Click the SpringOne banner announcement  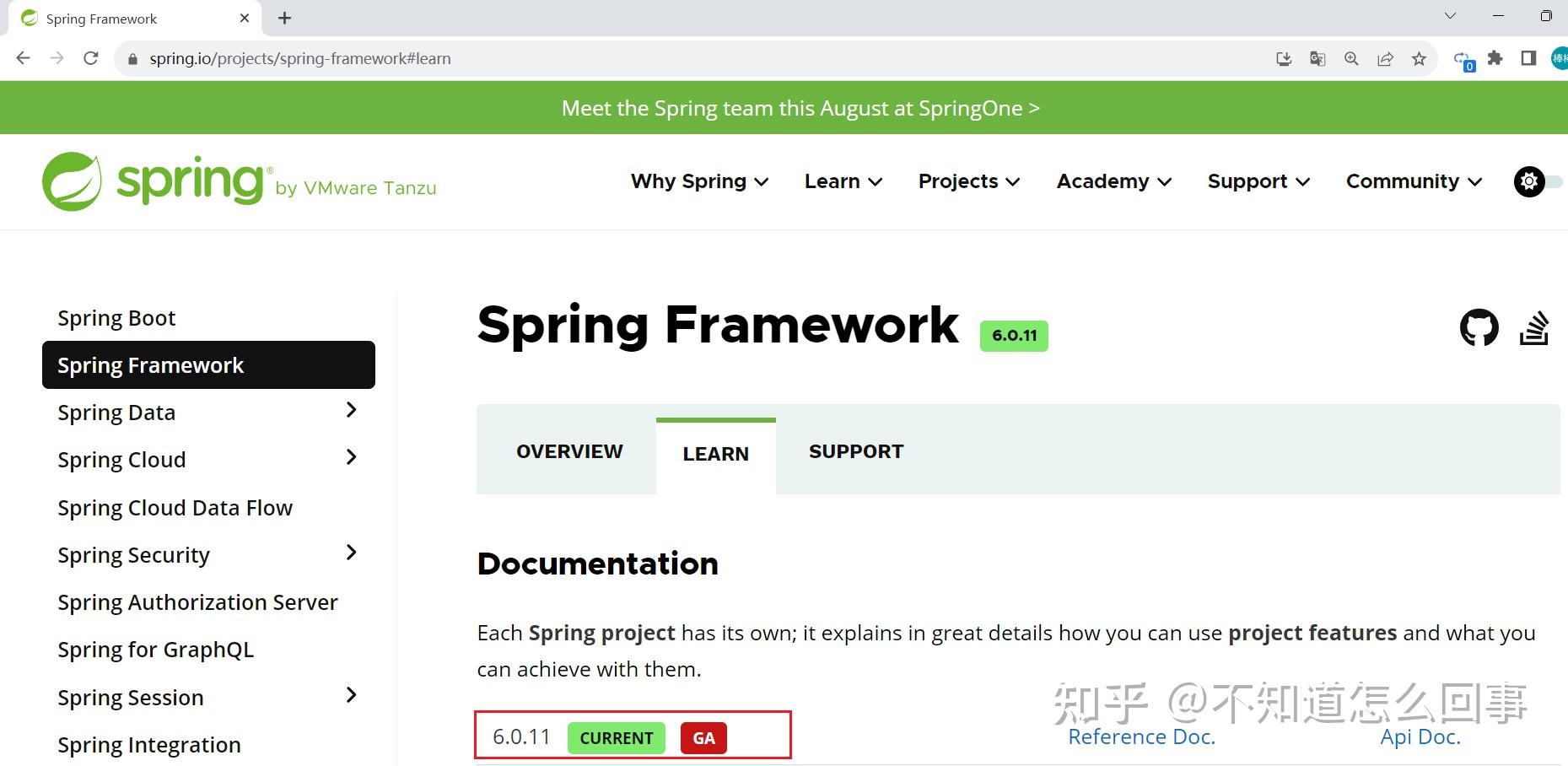800,107
